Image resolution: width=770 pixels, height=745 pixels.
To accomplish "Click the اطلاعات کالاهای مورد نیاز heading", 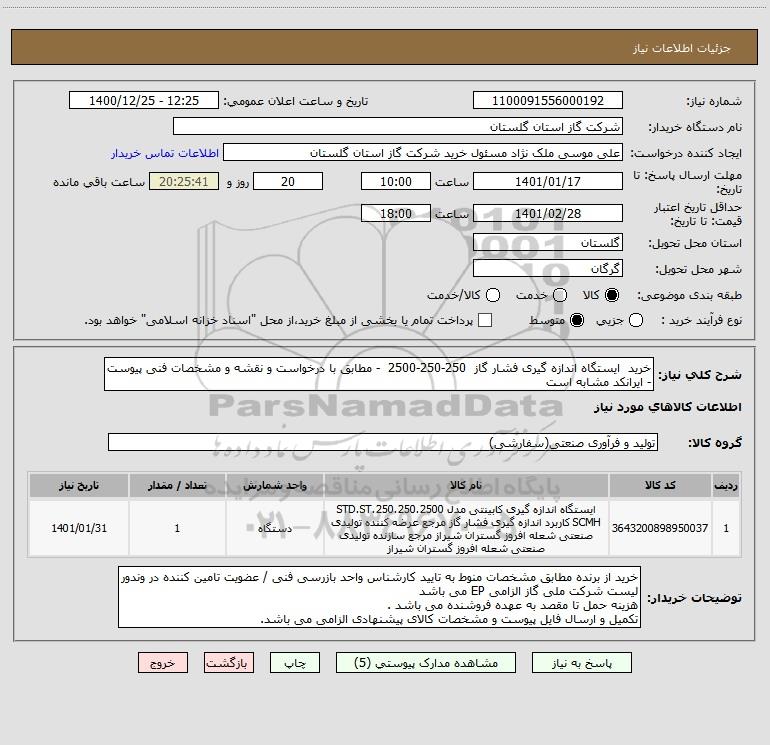I will click(x=667, y=407).
